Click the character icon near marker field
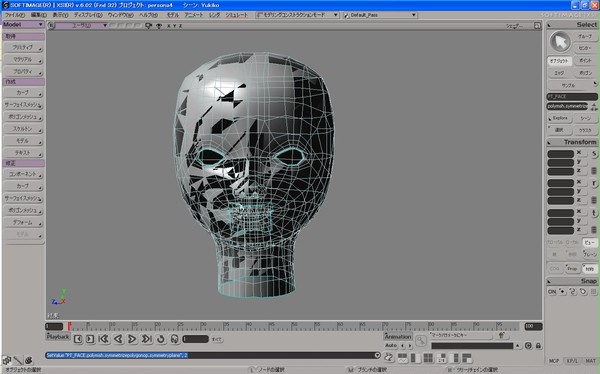The height and width of the screenshot is (374, 600). pyautogui.click(x=501, y=335)
